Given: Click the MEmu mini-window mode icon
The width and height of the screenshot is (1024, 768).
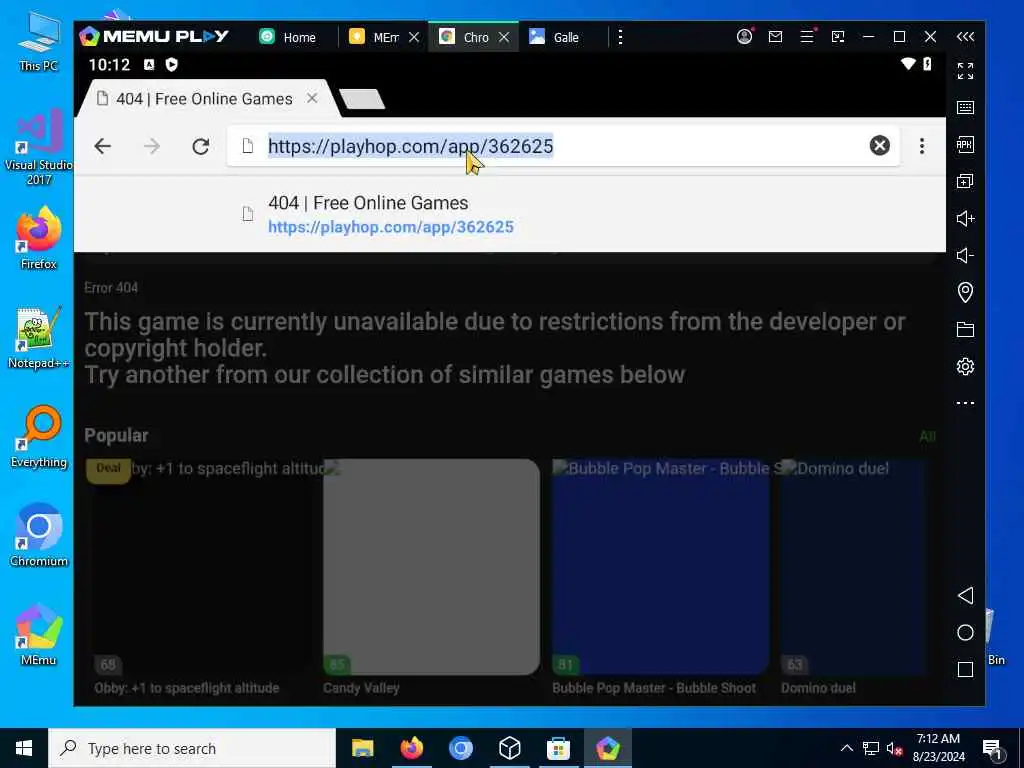Looking at the screenshot, I should pyautogui.click(x=838, y=37).
